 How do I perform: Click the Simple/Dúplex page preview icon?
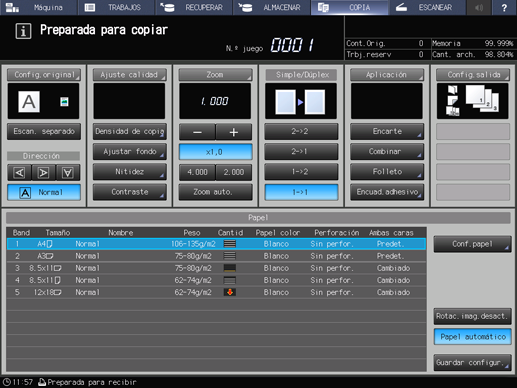(300, 102)
